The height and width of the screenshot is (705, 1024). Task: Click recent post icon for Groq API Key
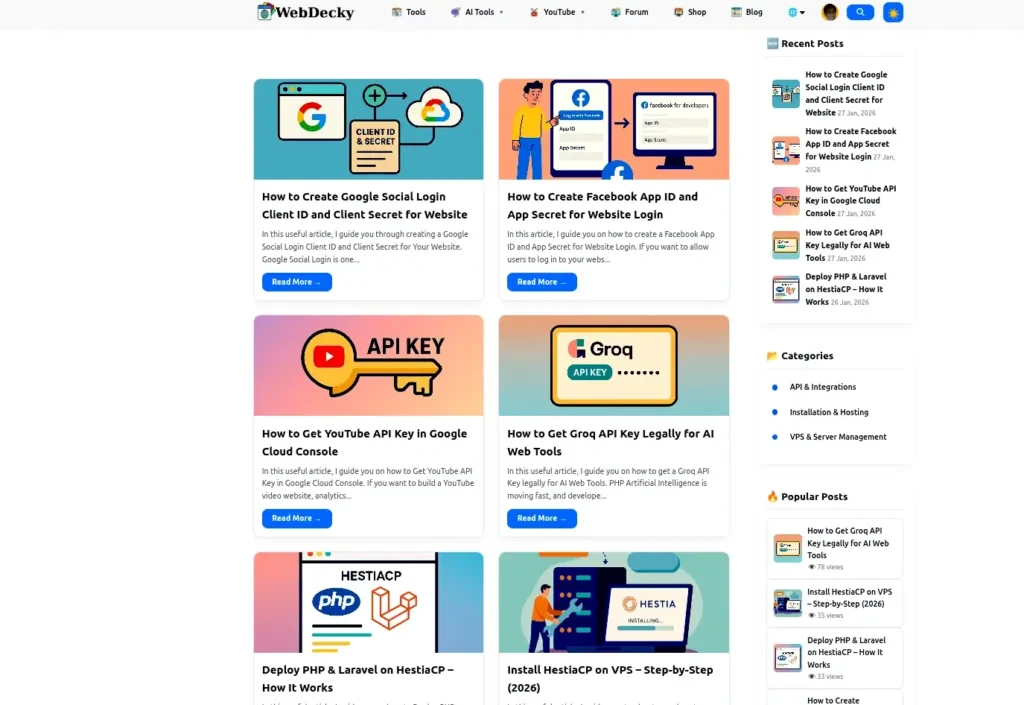pos(786,245)
